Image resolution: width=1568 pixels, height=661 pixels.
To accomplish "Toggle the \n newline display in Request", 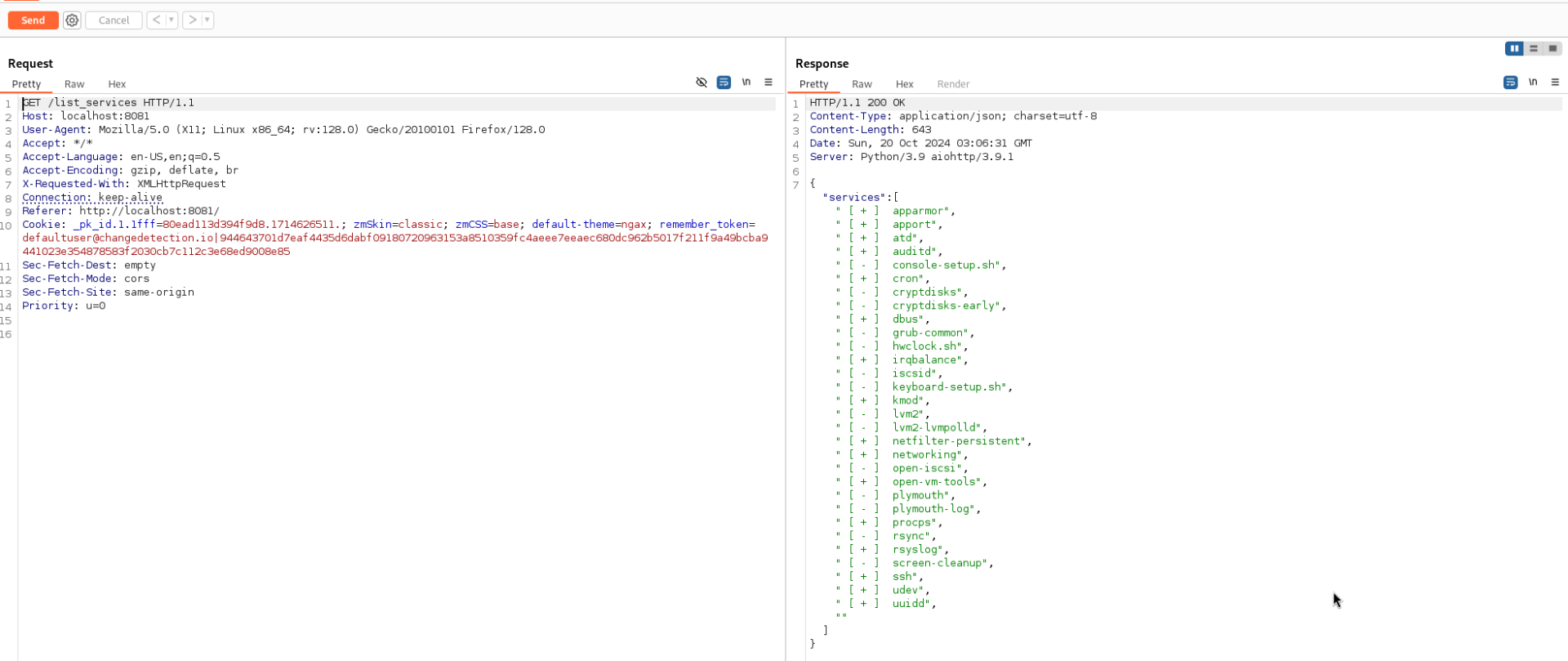I will click(x=746, y=83).
